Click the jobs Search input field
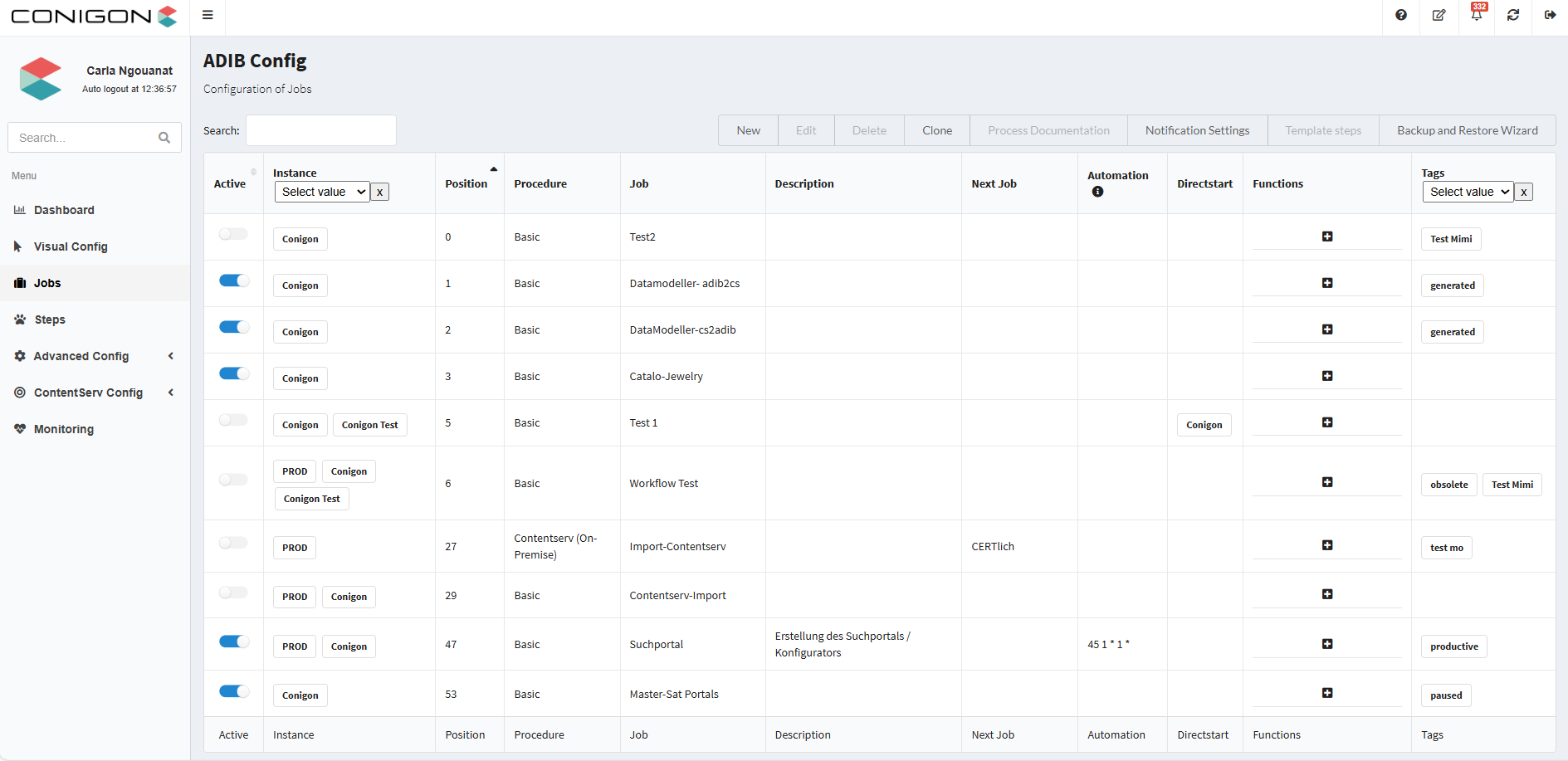The height and width of the screenshot is (761, 1568). pos(321,130)
